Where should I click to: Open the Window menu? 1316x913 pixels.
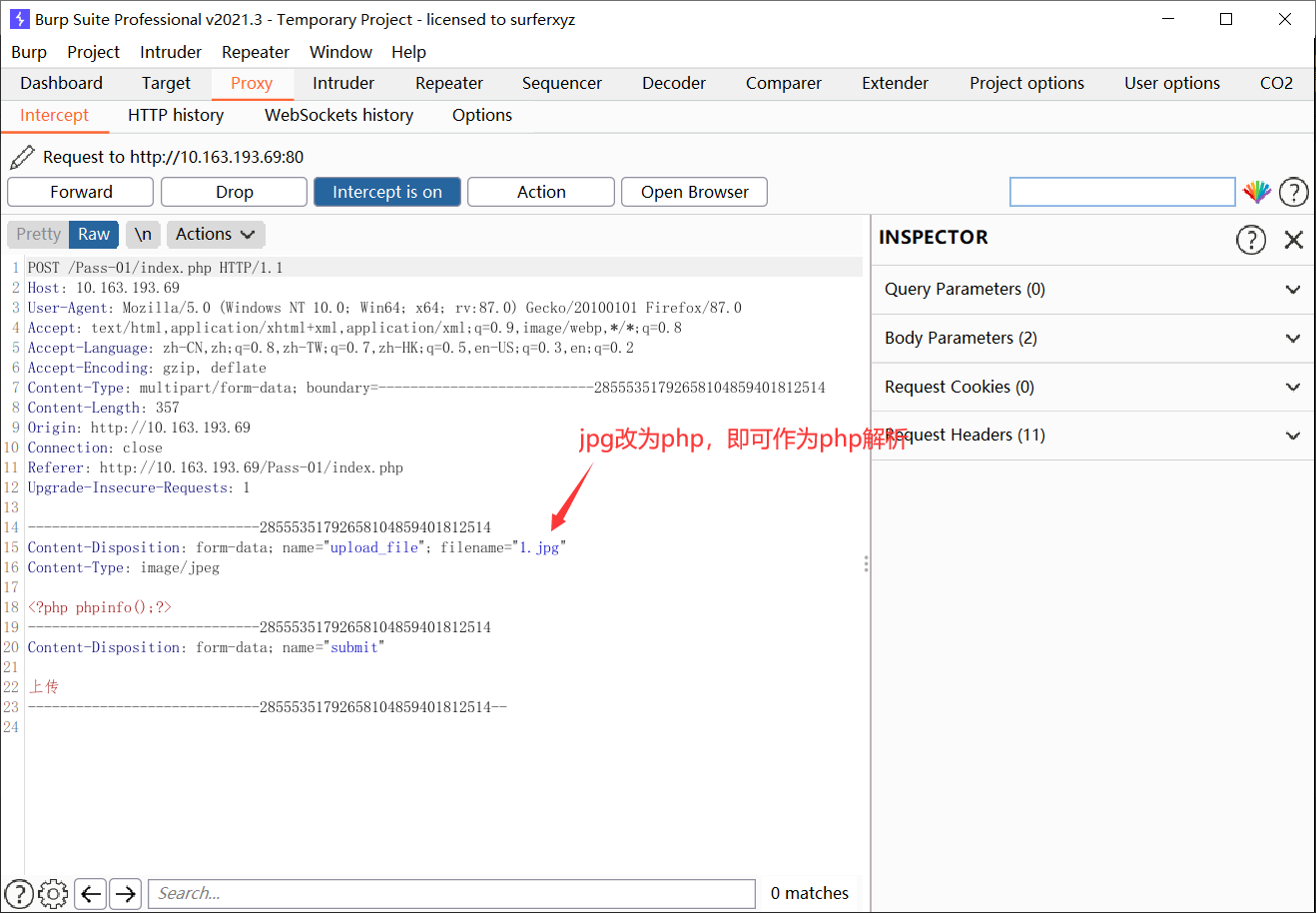coord(340,52)
